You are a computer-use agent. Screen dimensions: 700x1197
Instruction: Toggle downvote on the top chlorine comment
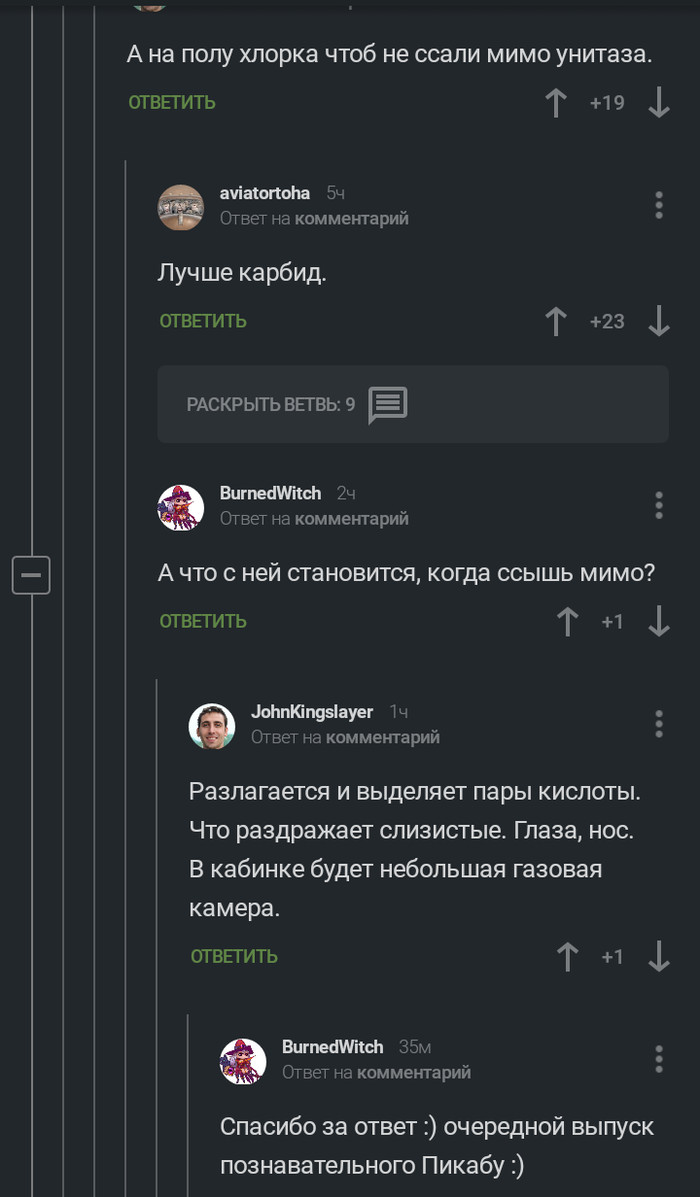(x=658, y=102)
